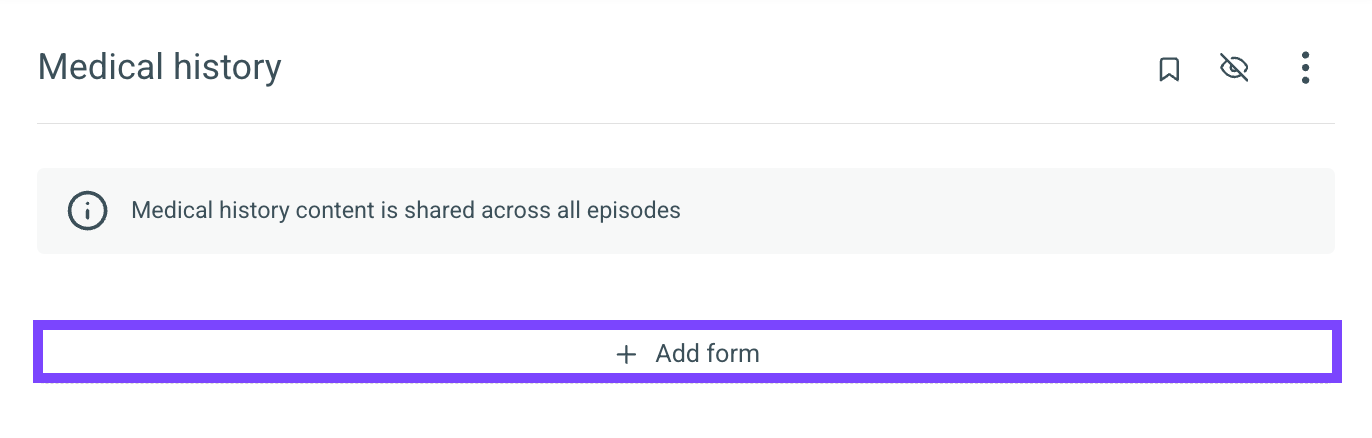Select the Medical history heading
Screen dimensions: 1372x438
[x=160, y=68]
